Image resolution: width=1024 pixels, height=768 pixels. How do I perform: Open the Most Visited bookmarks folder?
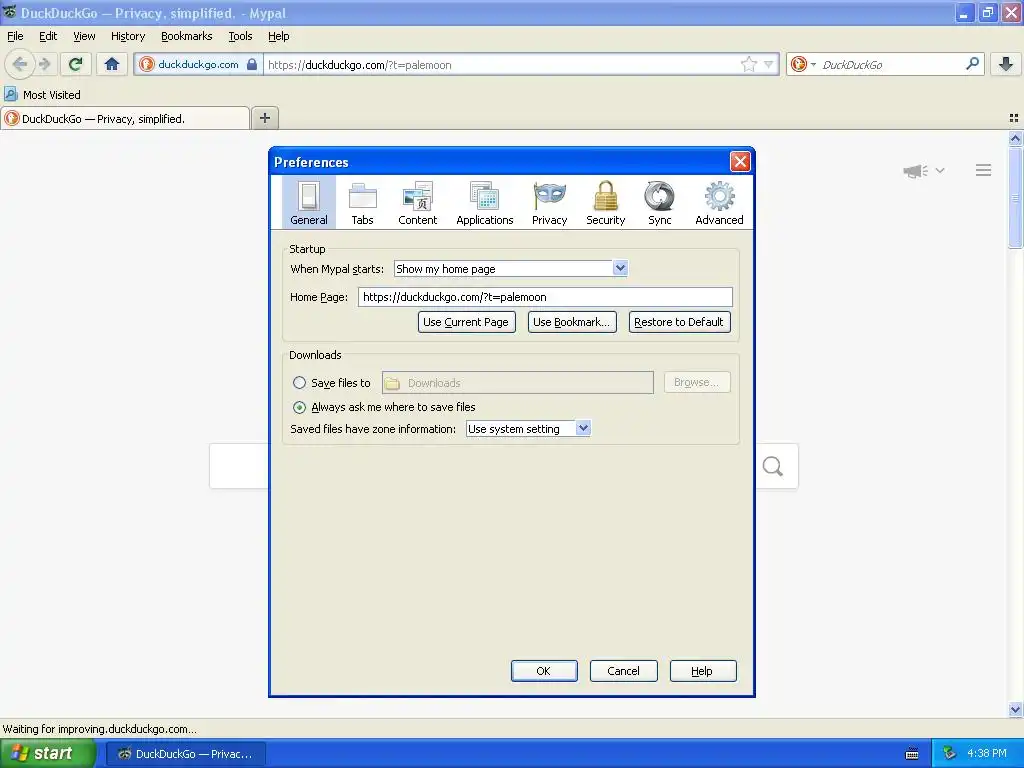(x=43, y=95)
